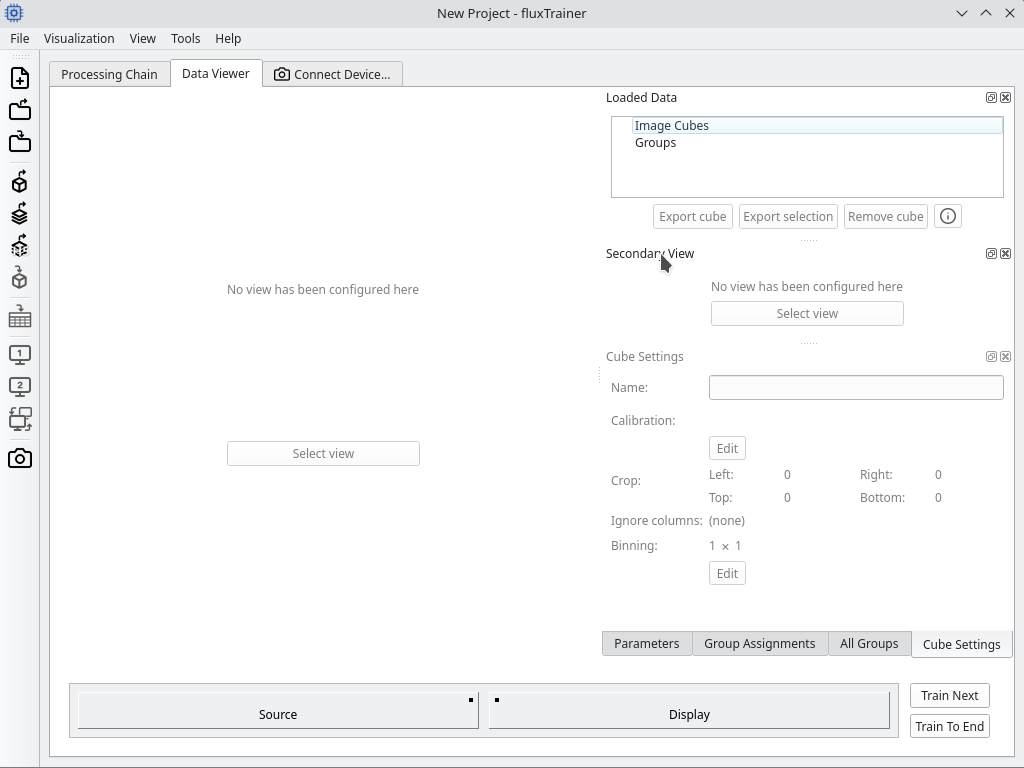Click the Binning 1 × 1 value
The width and height of the screenshot is (1024, 768).
[x=725, y=545]
